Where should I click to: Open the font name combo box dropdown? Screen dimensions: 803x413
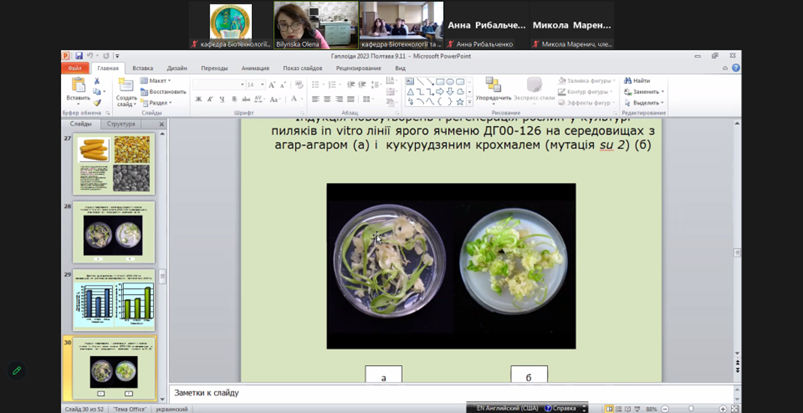[x=242, y=85]
